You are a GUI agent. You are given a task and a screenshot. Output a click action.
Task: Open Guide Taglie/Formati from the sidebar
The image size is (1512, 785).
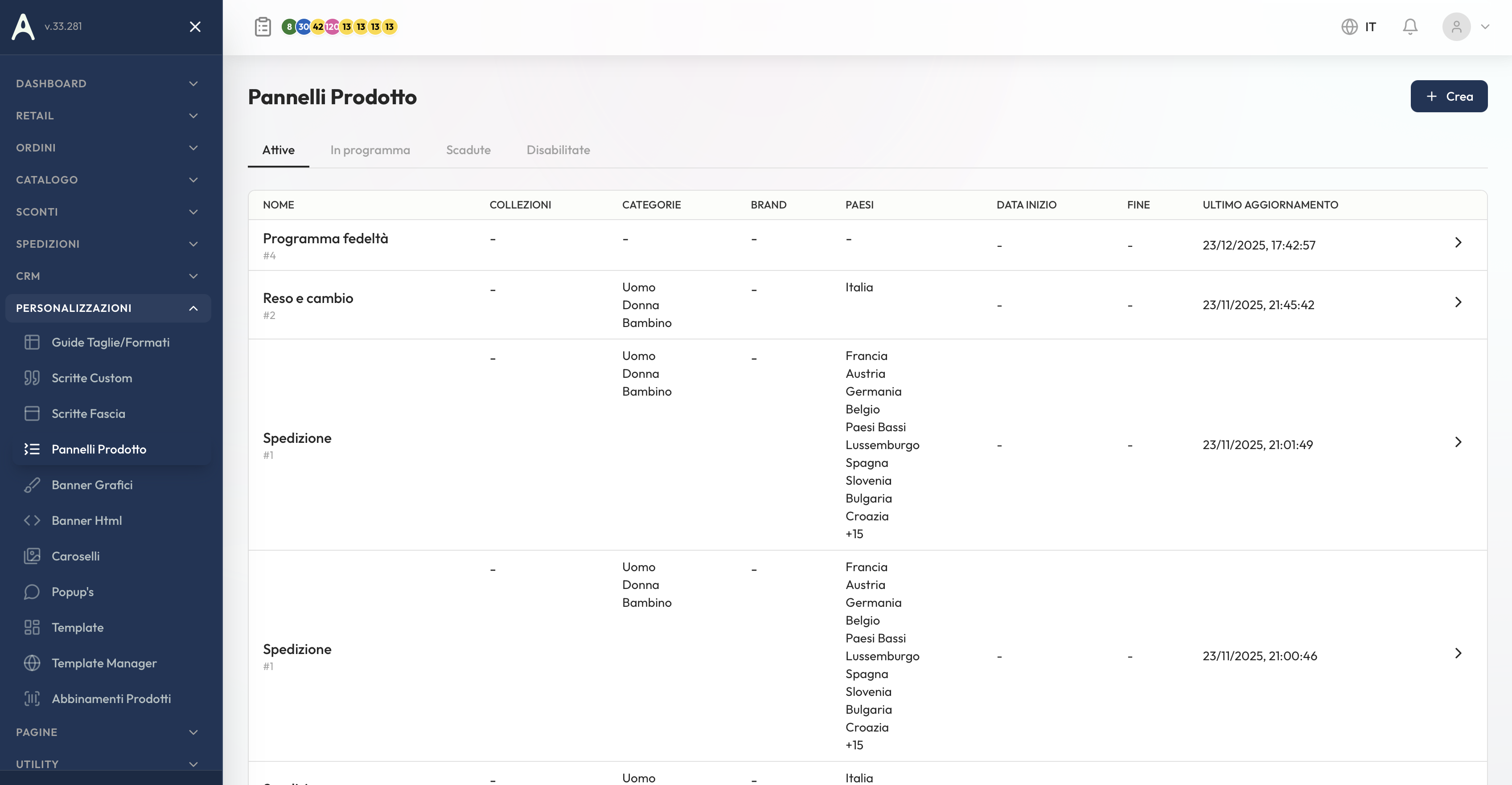(x=111, y=342)
